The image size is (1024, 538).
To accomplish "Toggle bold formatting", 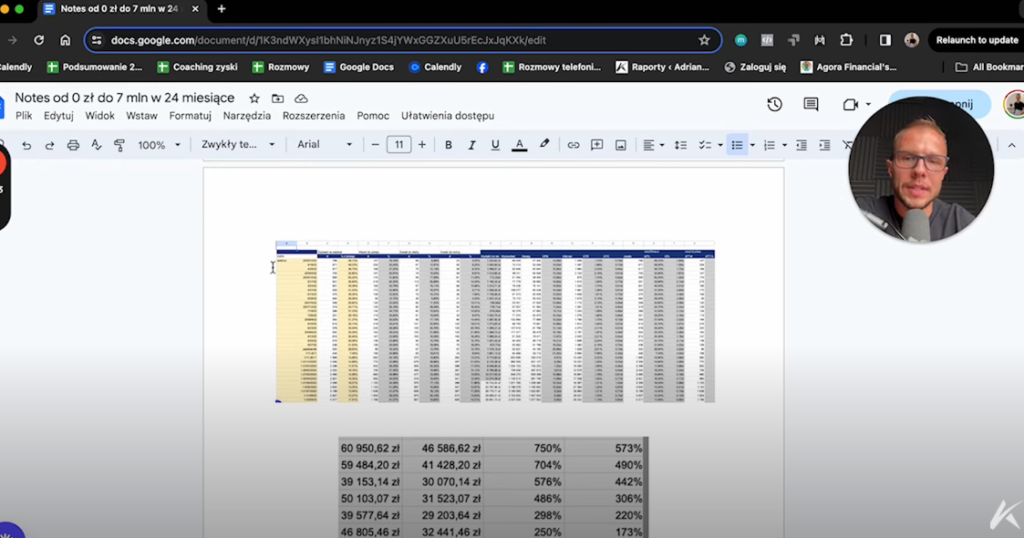I will click(448, 145).
